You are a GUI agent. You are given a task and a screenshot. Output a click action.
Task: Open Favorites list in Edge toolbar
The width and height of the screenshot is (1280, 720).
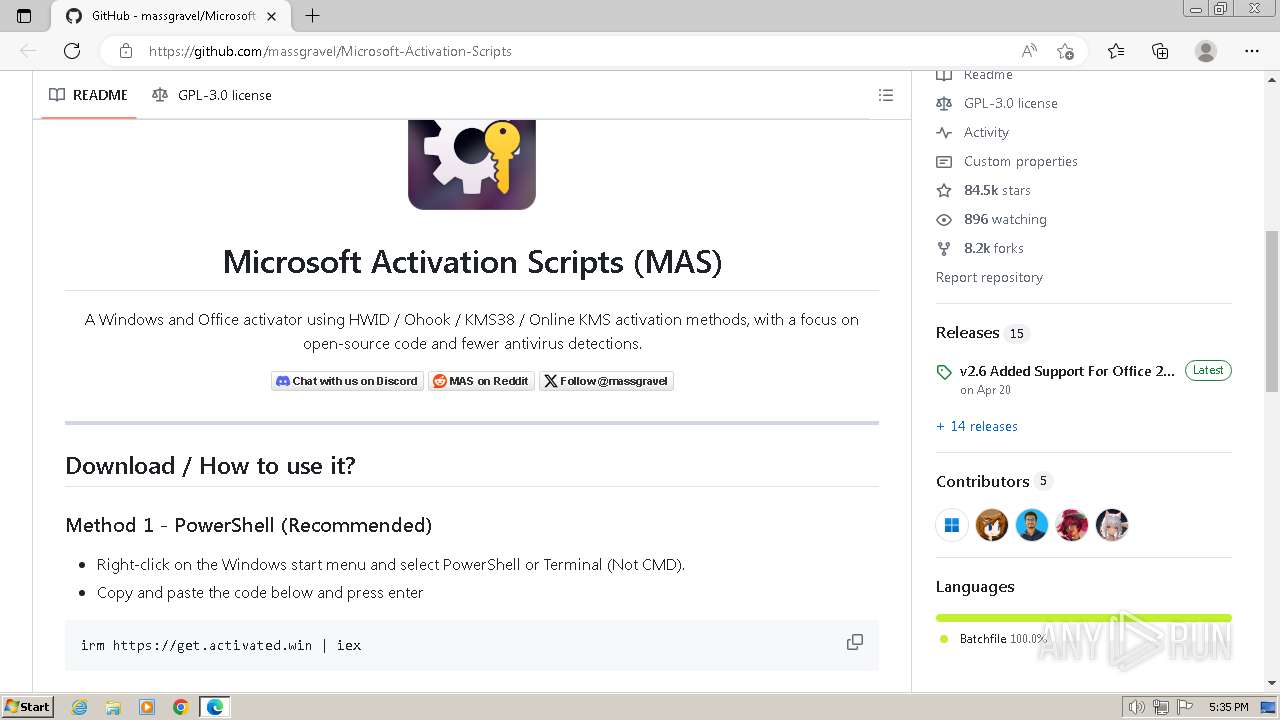coord(1116,51)
